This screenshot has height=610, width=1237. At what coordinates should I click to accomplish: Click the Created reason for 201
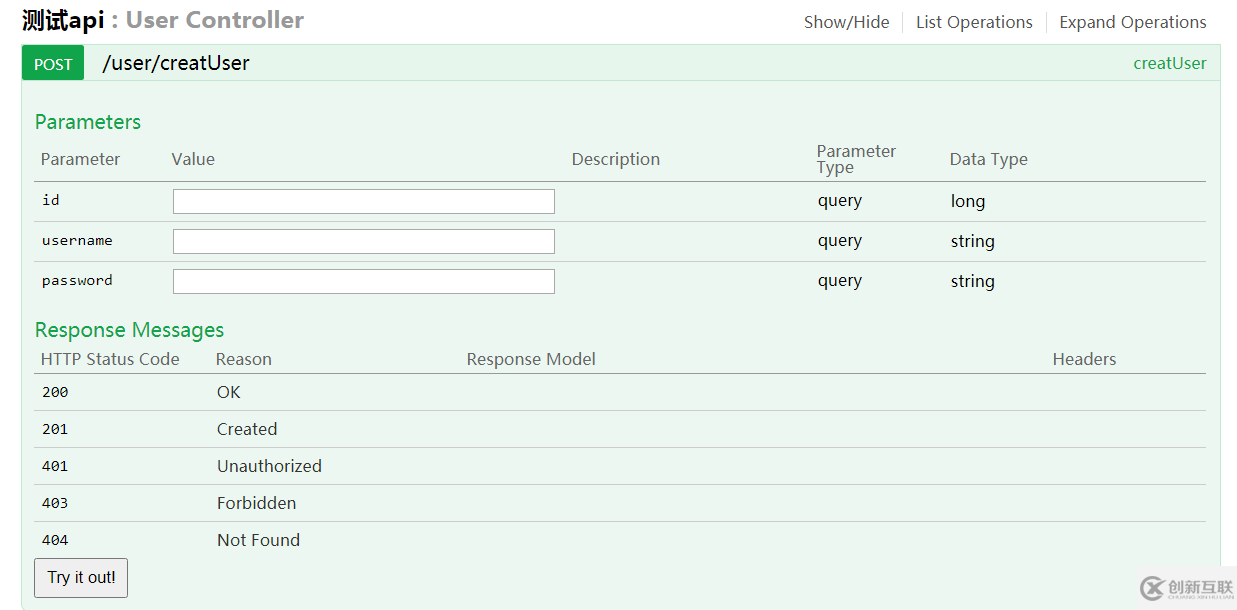[247, 429]
